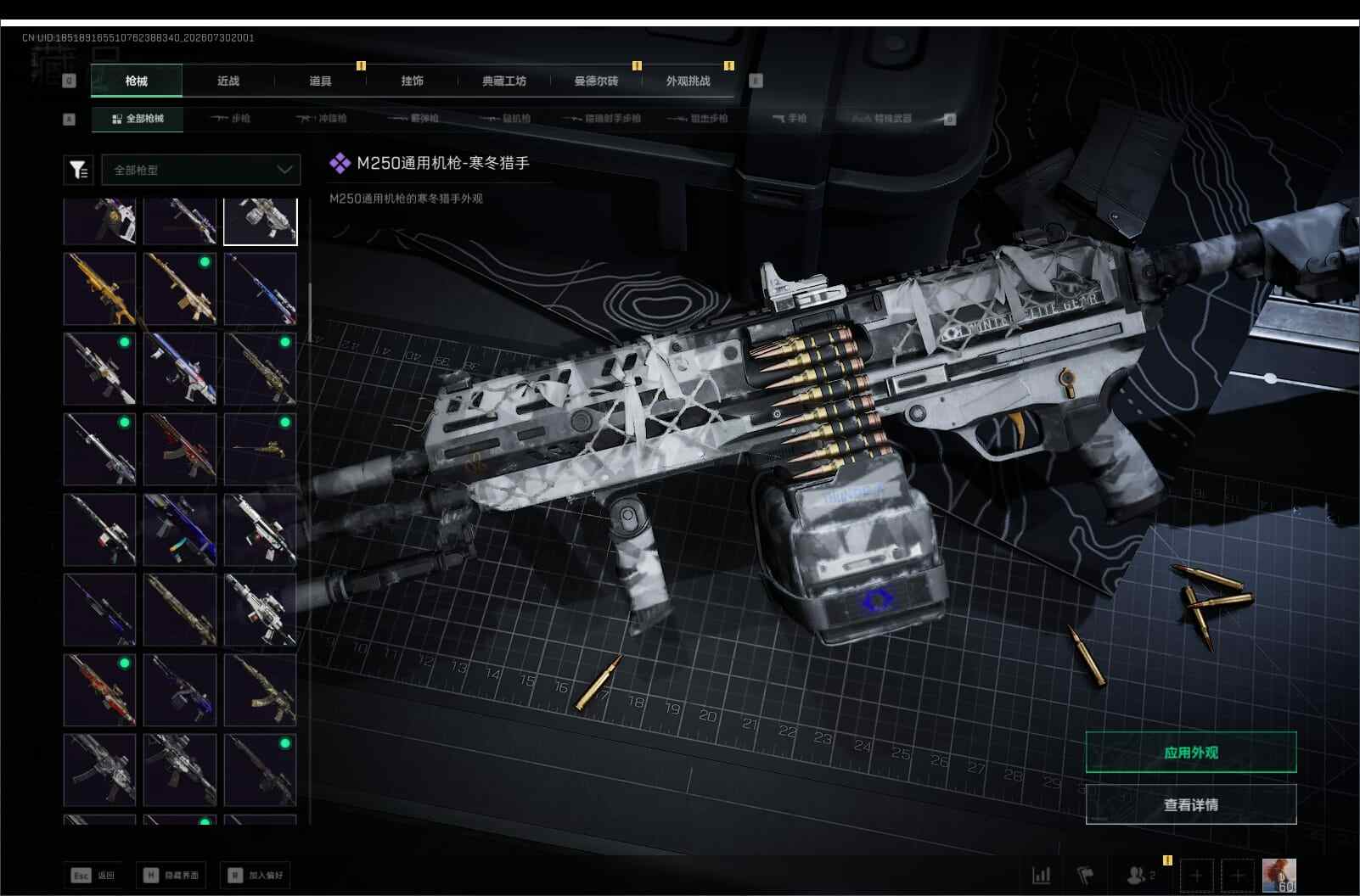Open the weapon filter icon
The height and width of the screenshot is (896, 1360).
(78, 170)
